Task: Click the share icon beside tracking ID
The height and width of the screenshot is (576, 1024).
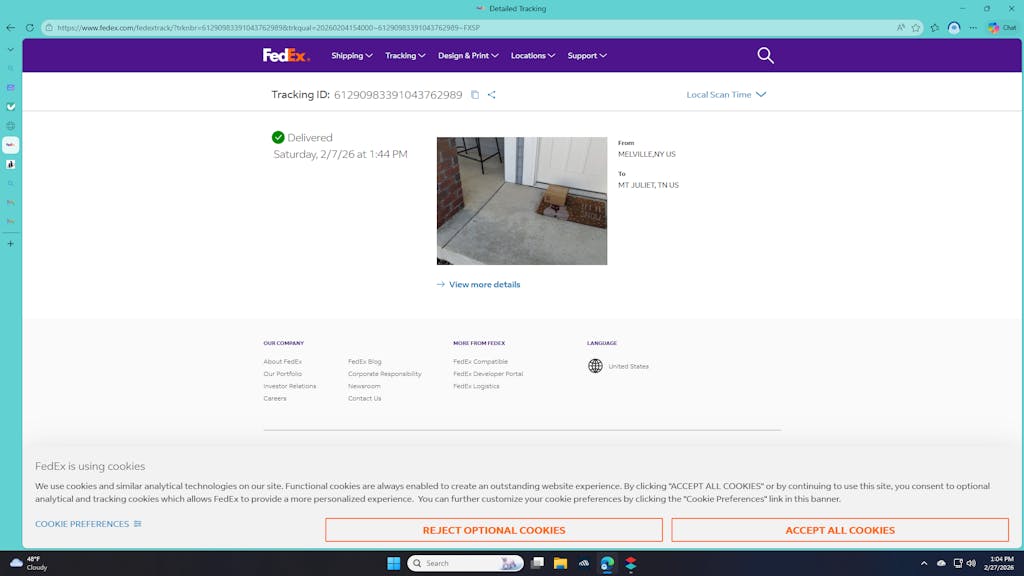Action: [491, 95]
